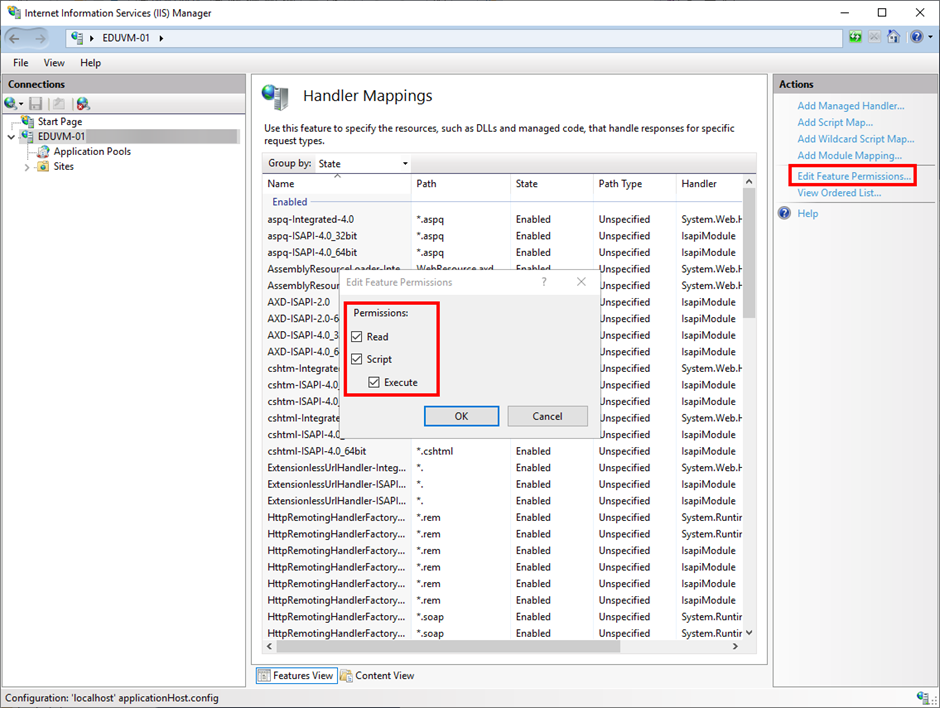Click Edit Feature Permissions action link

click(x=854, y=176)
